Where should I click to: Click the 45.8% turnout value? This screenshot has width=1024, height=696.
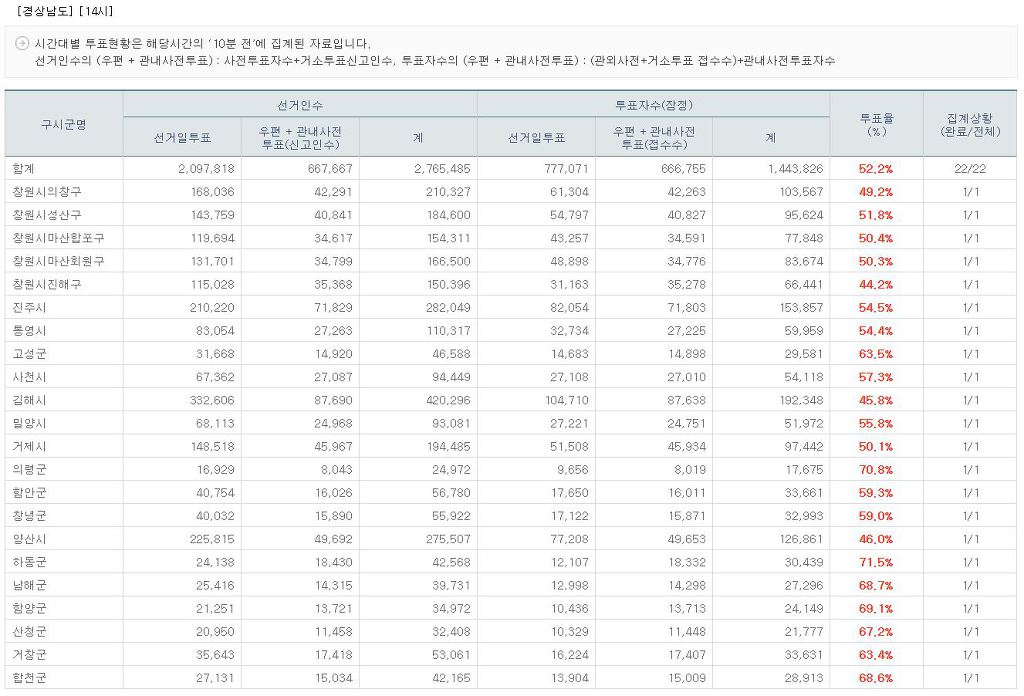876,400
